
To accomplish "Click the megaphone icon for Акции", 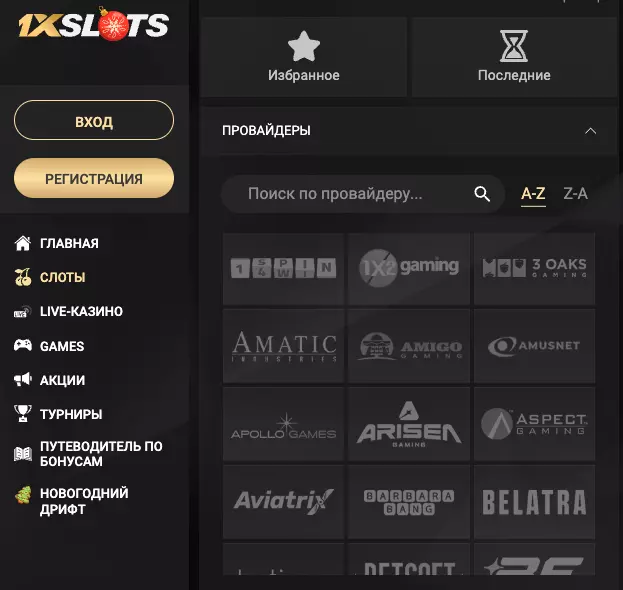I will click(23, 379).
